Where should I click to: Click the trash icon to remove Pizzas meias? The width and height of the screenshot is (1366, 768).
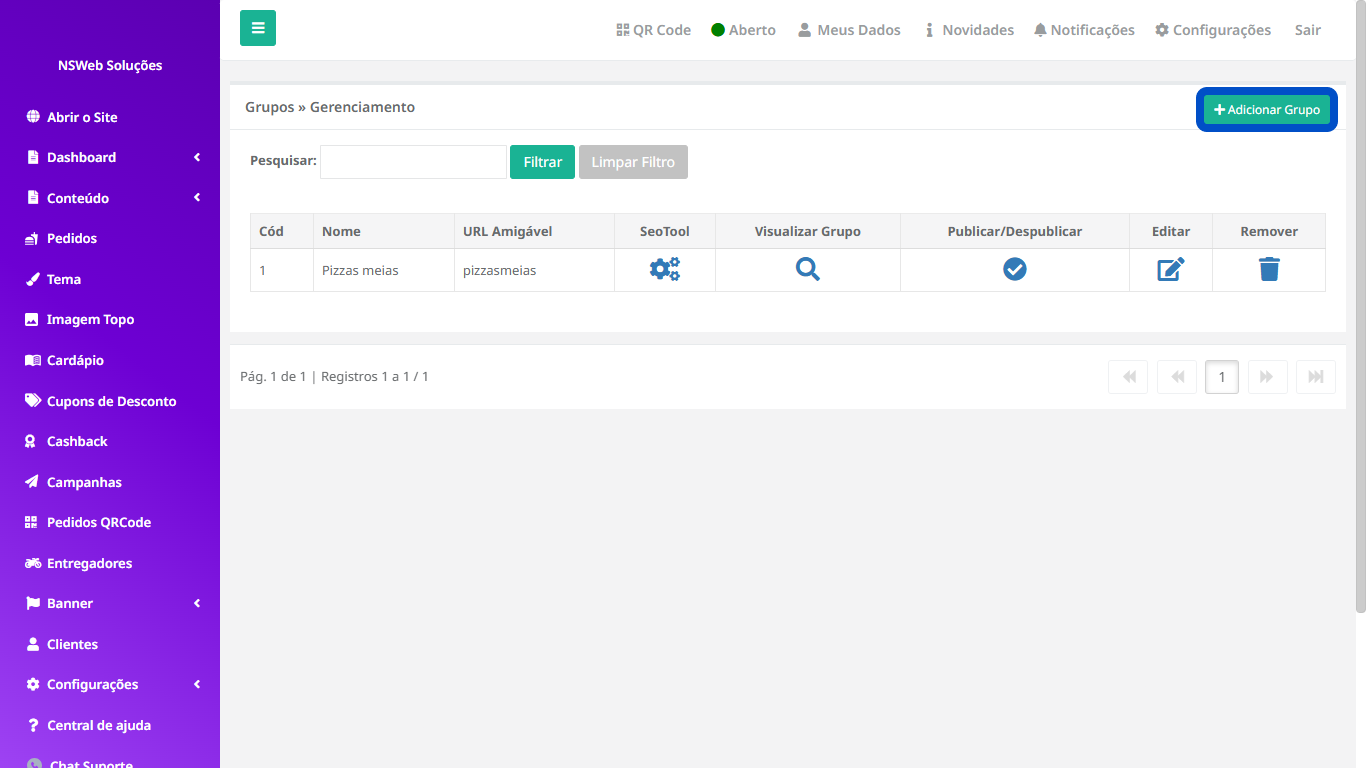[x=1269, y=269]
